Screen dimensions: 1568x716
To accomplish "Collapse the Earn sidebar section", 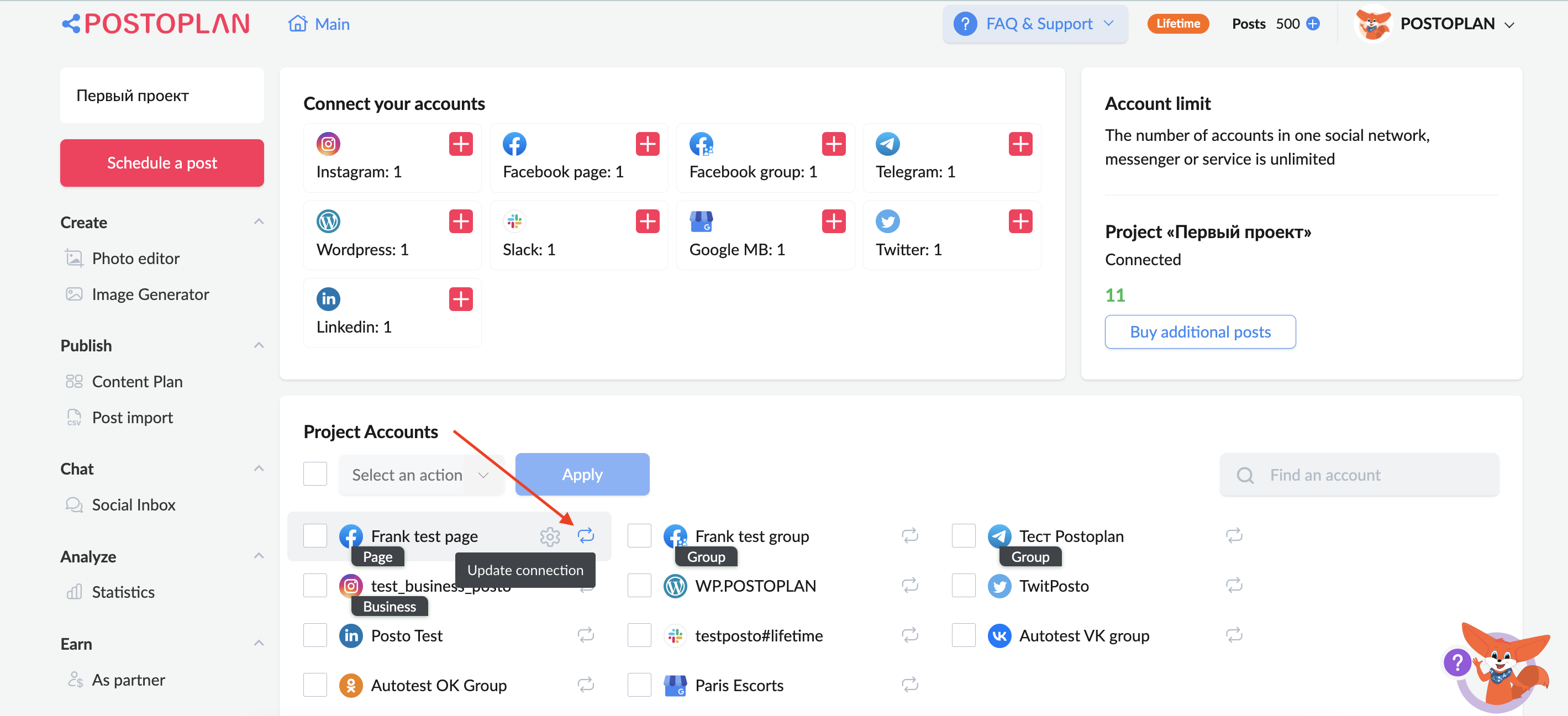I will 259,644.
